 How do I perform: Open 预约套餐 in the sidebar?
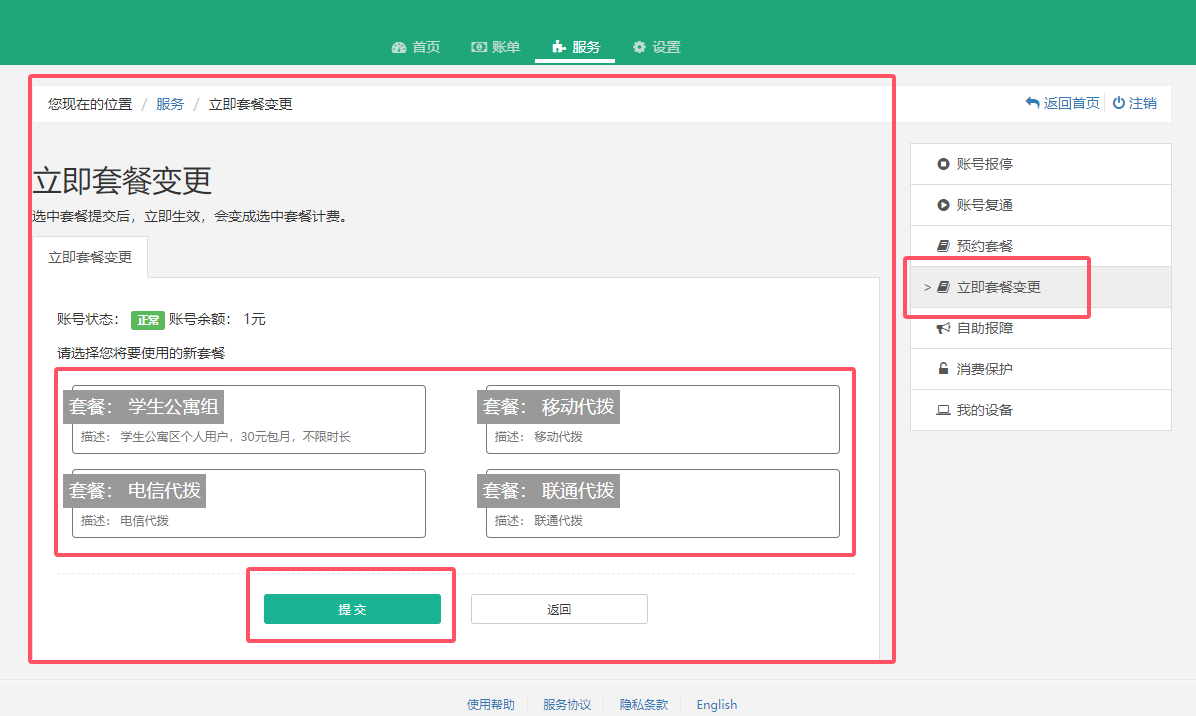click(x=984, y=246)
